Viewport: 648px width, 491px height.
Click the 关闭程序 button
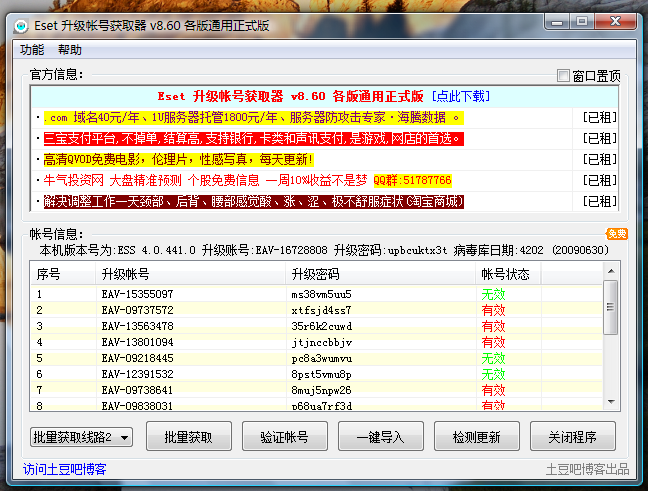point(572,436)
